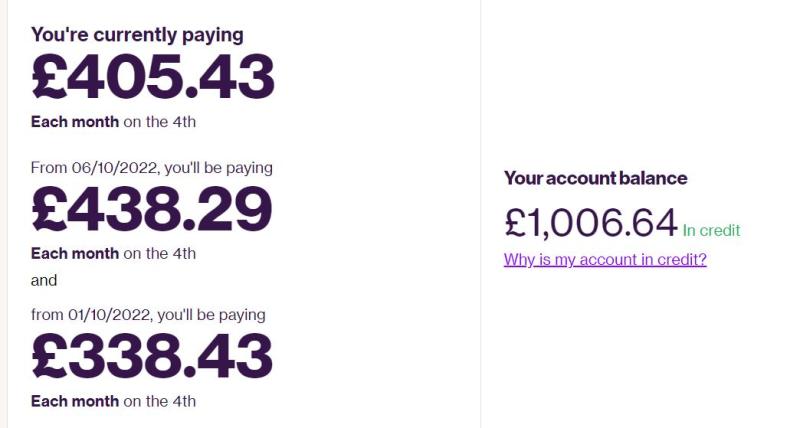
Task: Click the word 'and' between payment sections
Action: point(44,281)
